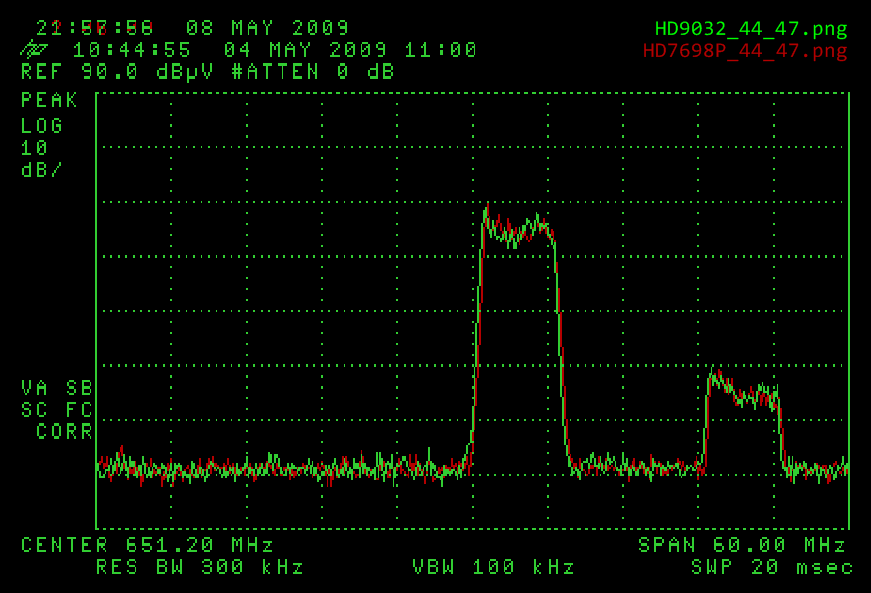Click the 10 dB/ scale division value
The width and height of the screenshot is (871, 593).
tap(40, 158)
